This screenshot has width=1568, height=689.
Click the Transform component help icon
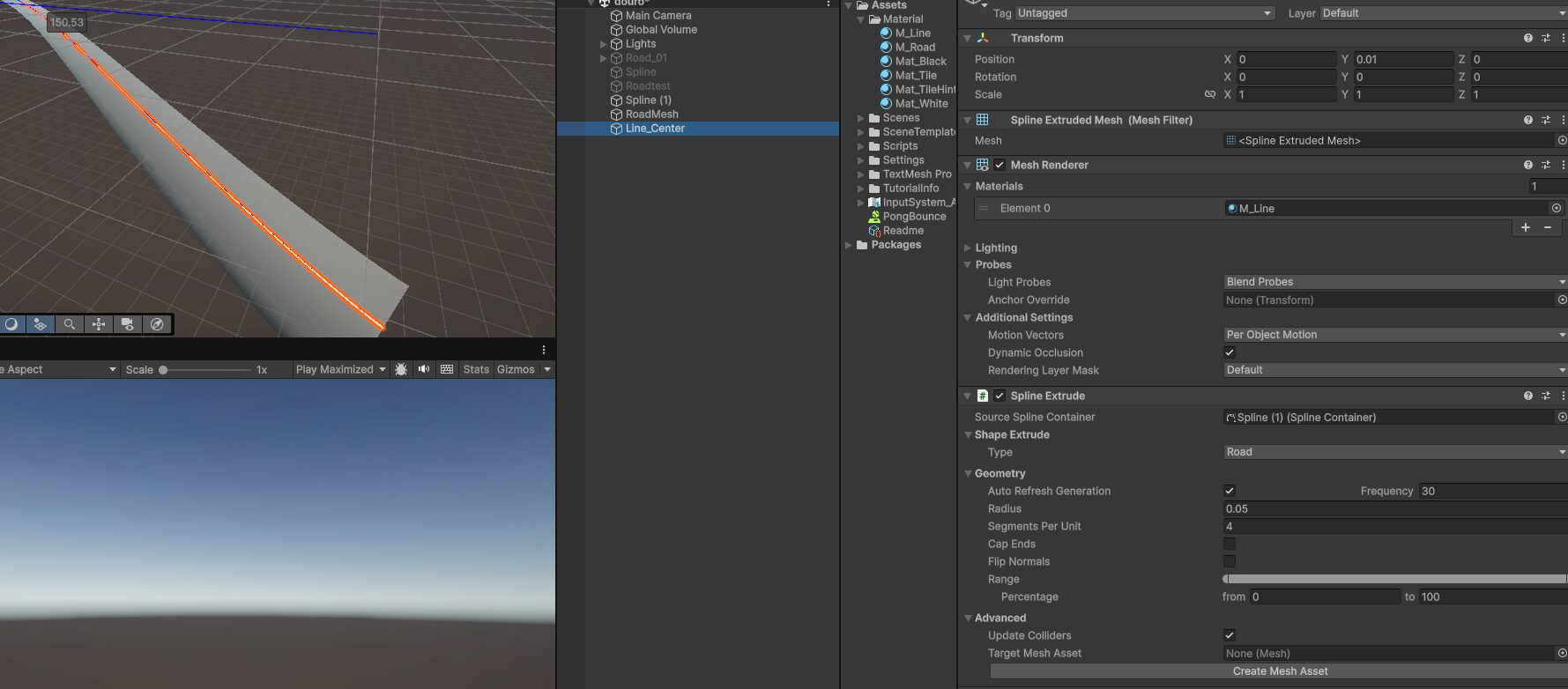[1527, 38]
